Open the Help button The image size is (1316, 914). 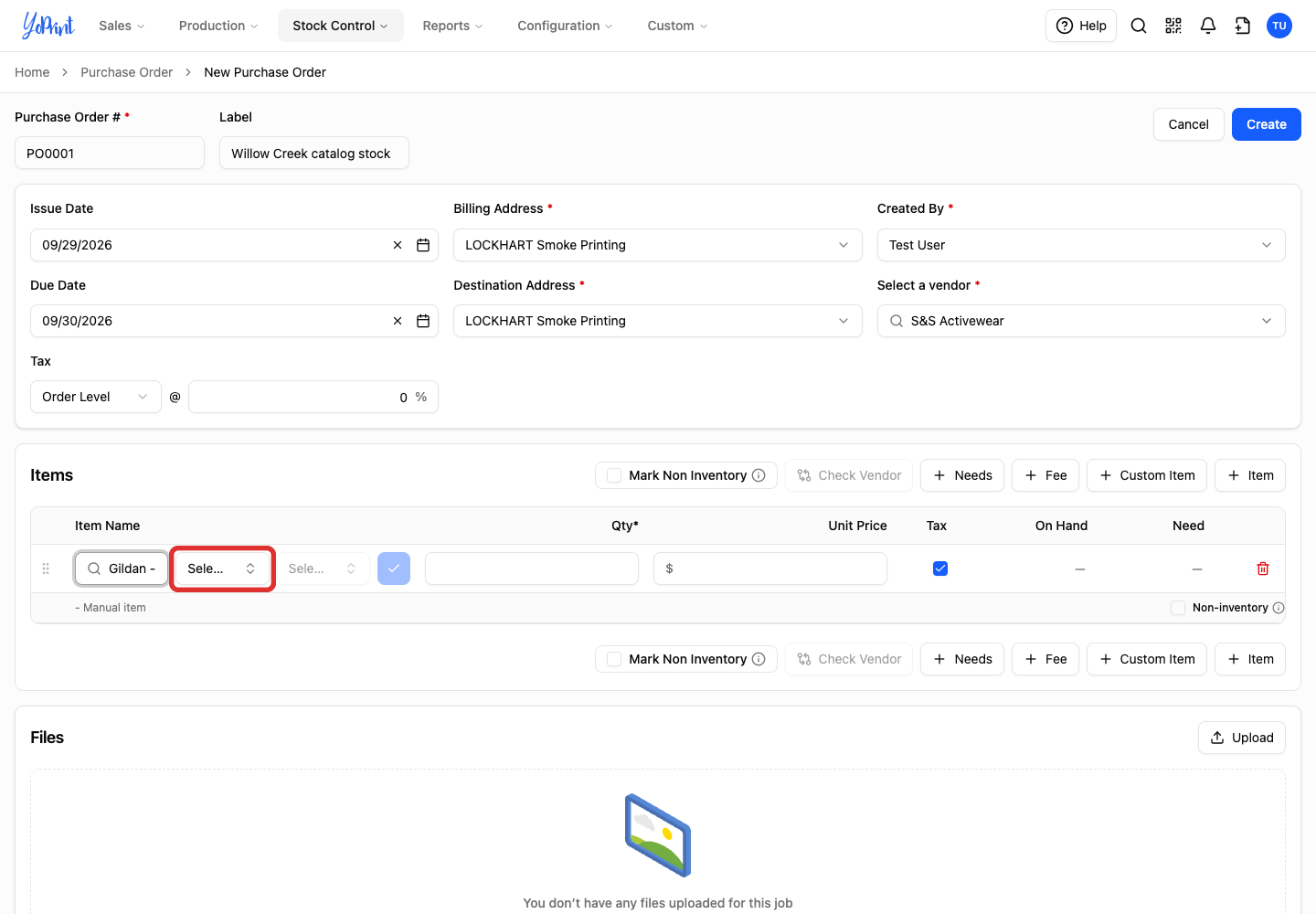1081,26
